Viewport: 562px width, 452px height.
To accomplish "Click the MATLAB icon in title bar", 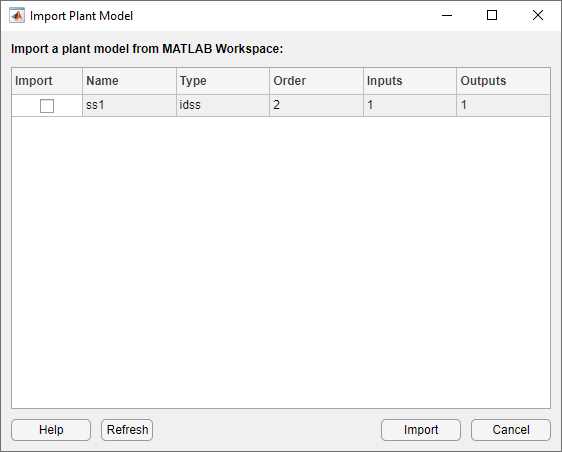I will pyautogui.click(x=17, y=15).
